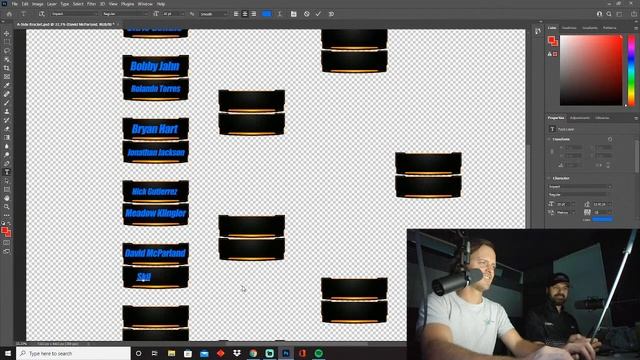Select the Lasso tool
This screenshot has width=640, height=360.
coord(7,50)
